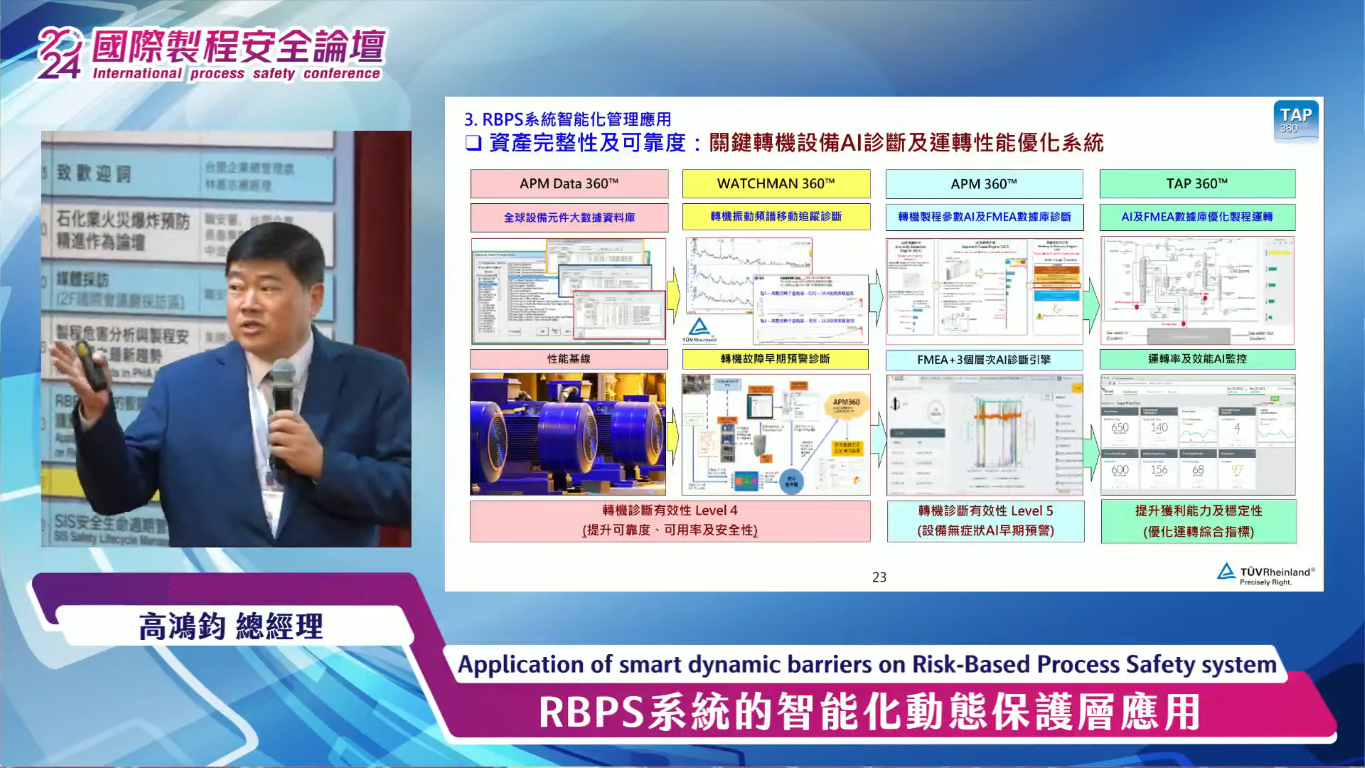This screenshot has height=768, width=1365.
Task: Click the TAP 360 badge icon on the slide
Action: (x=1296, y=121)
